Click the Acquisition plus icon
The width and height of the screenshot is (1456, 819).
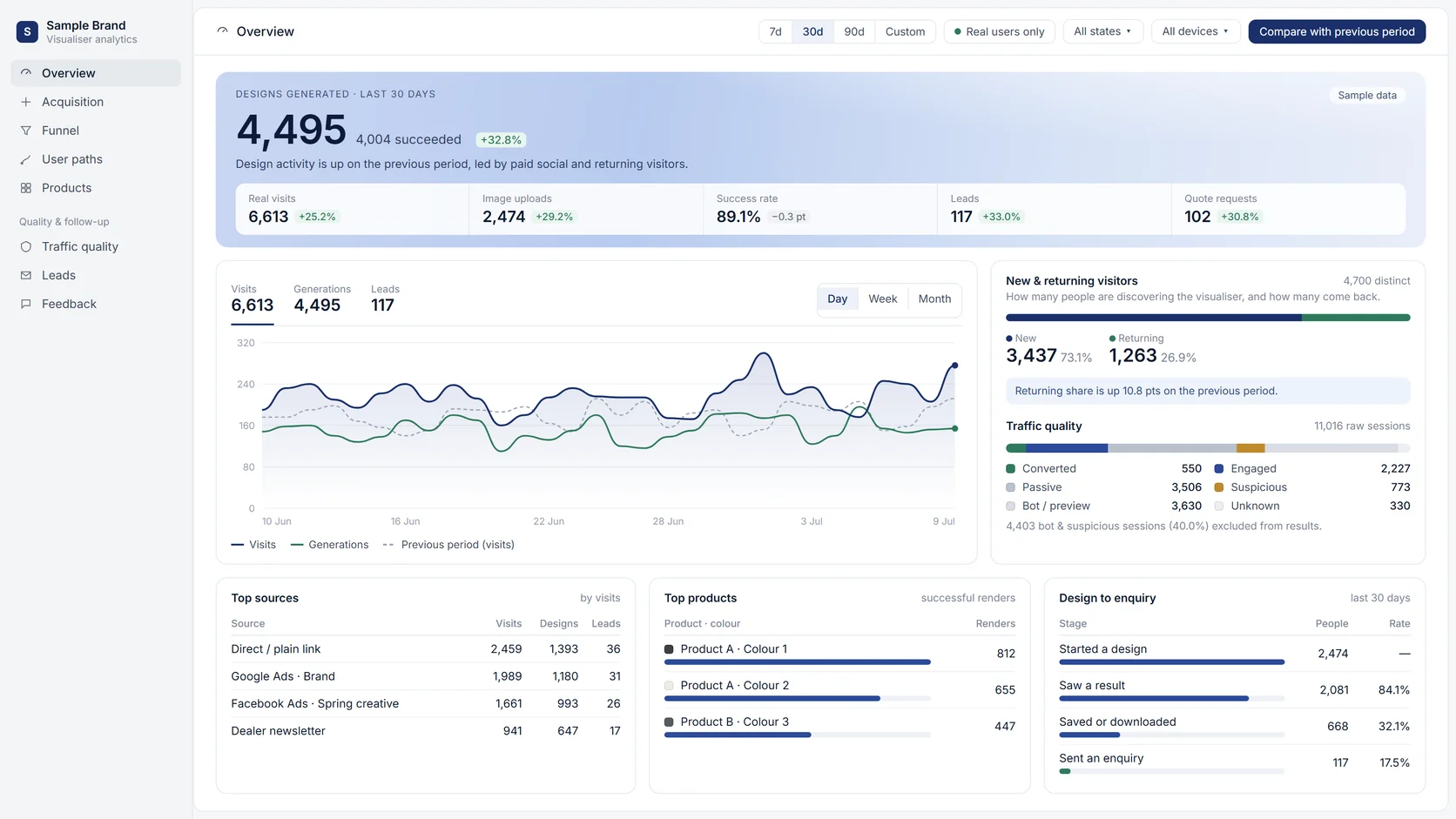26,102
